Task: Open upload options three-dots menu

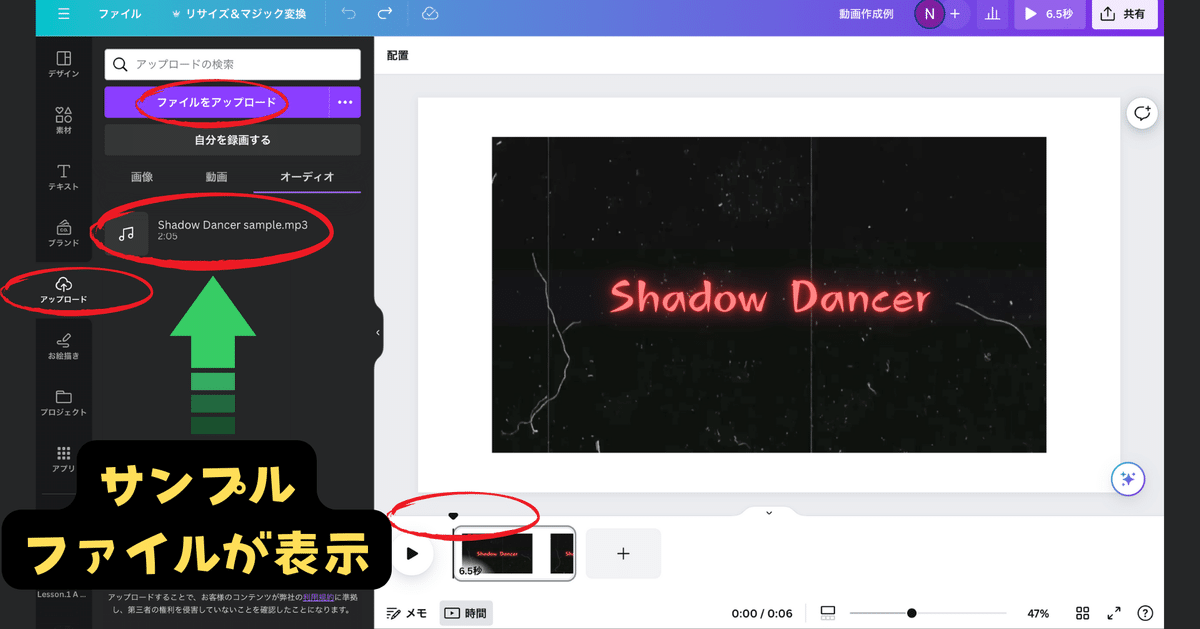Action: point(345,102)
